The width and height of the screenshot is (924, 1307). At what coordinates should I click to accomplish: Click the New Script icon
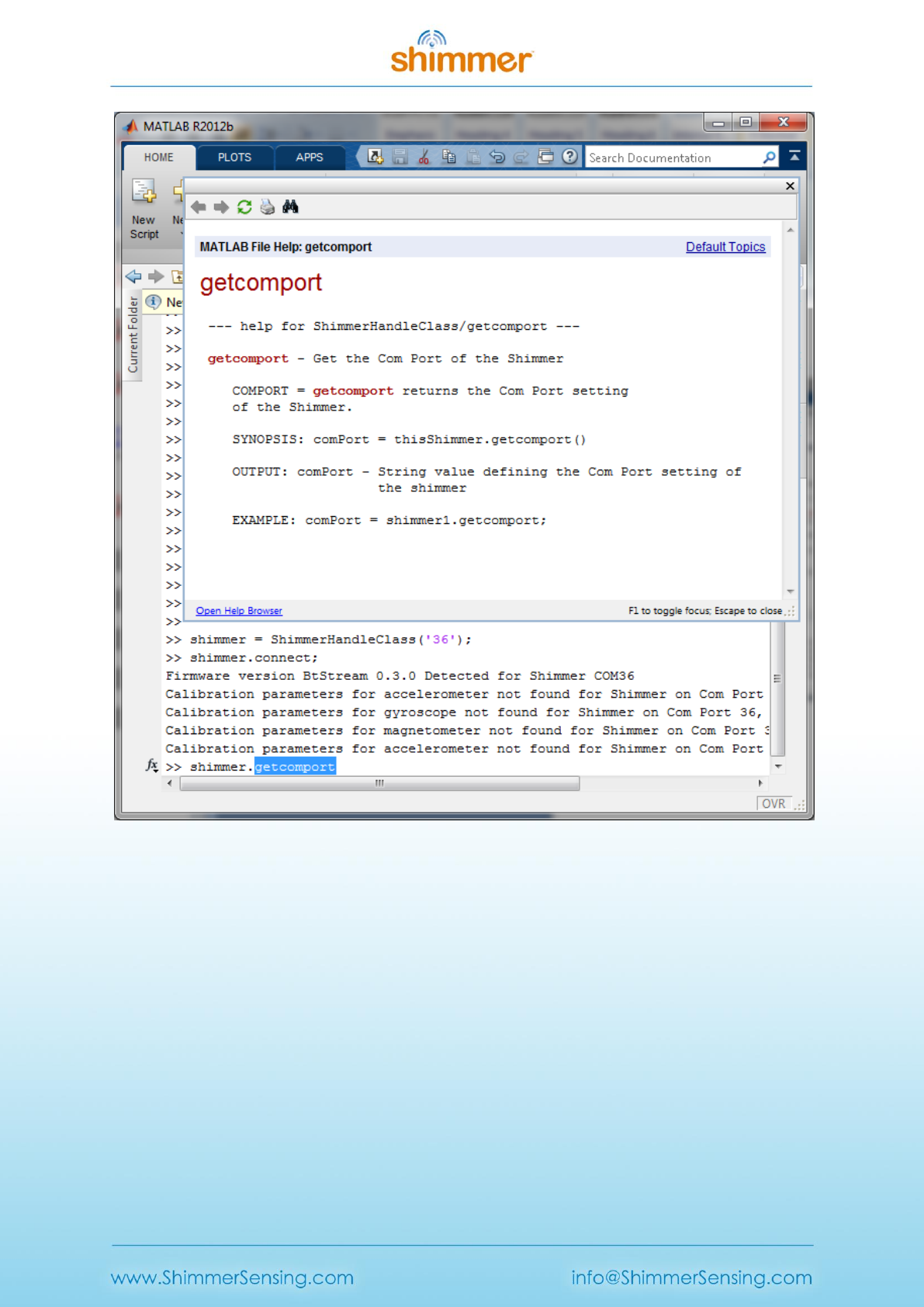click(144, 192)
